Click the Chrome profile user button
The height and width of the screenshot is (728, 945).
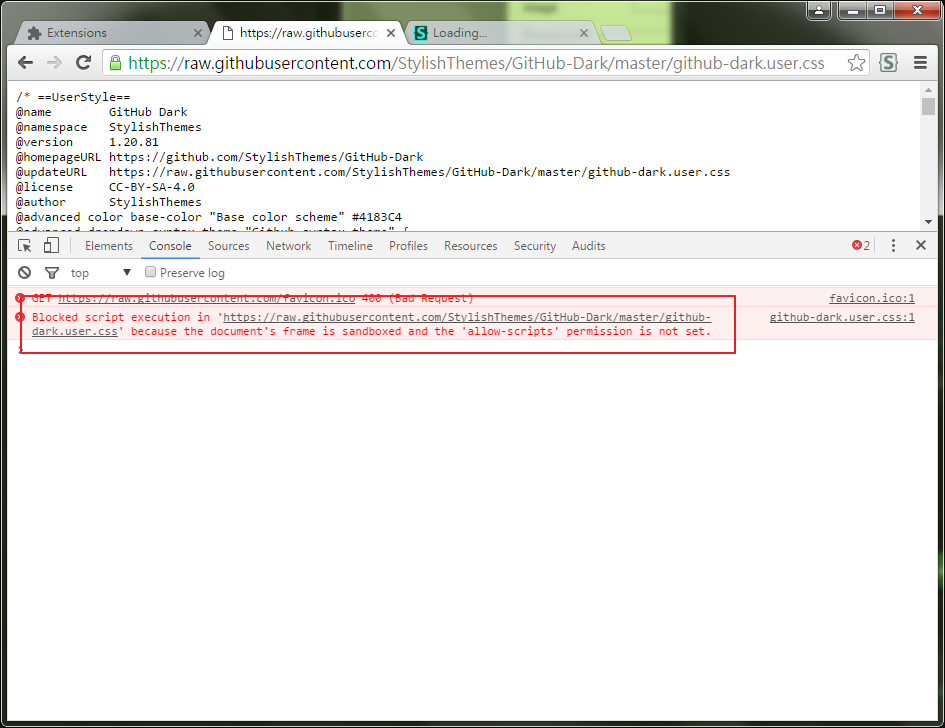(819, 10)
